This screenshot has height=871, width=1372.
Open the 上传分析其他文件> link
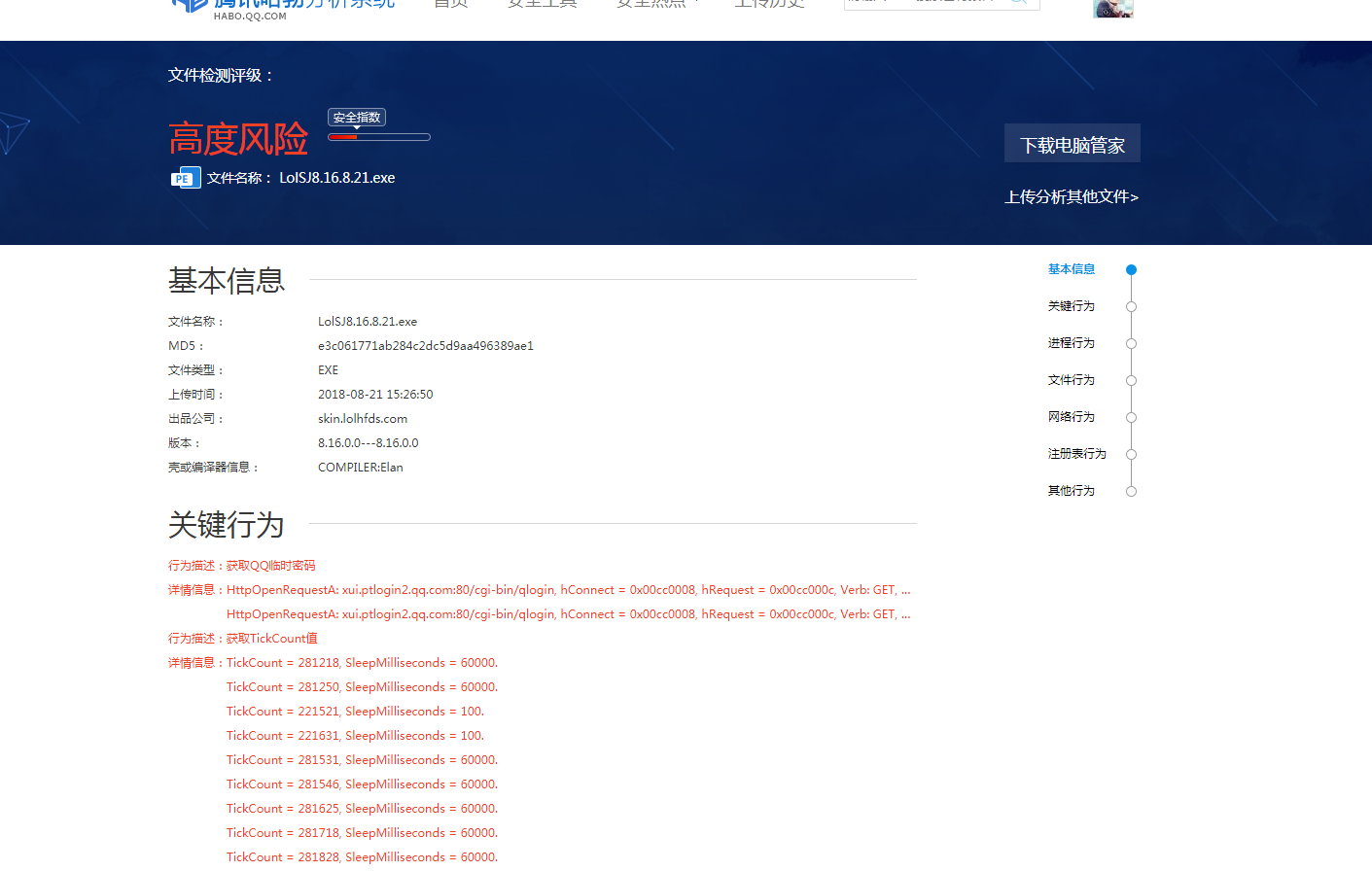tap(1072, 196)
